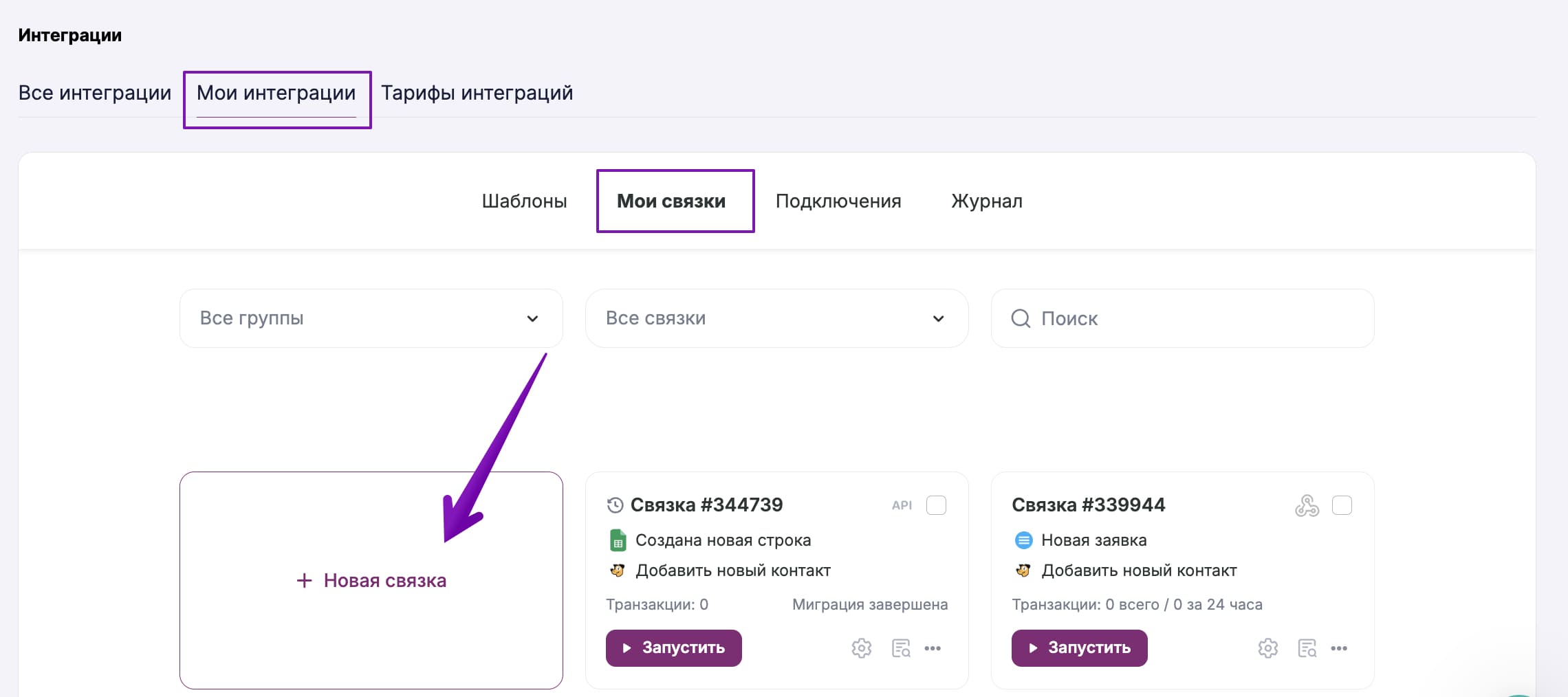This screenshot has height=697, width=1568.
Task: Click the plus icon for new link
Action: pyautogui.click(x=304, y=581)
